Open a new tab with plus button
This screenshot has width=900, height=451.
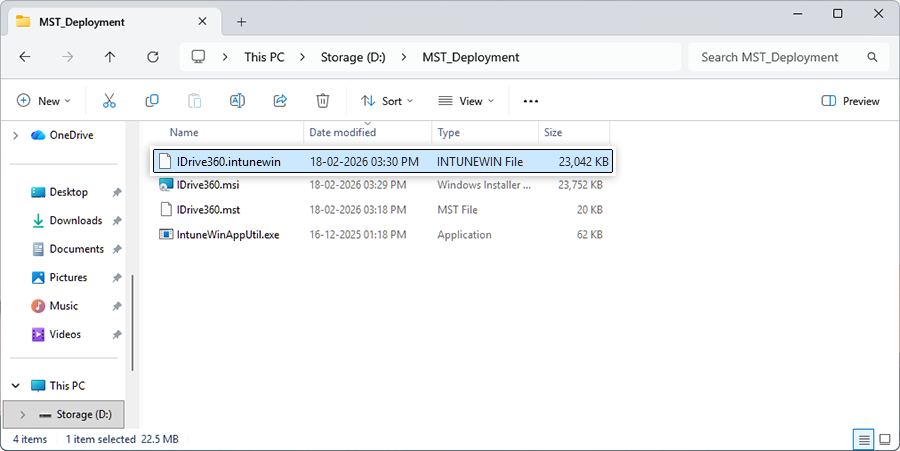click(241, 21)
